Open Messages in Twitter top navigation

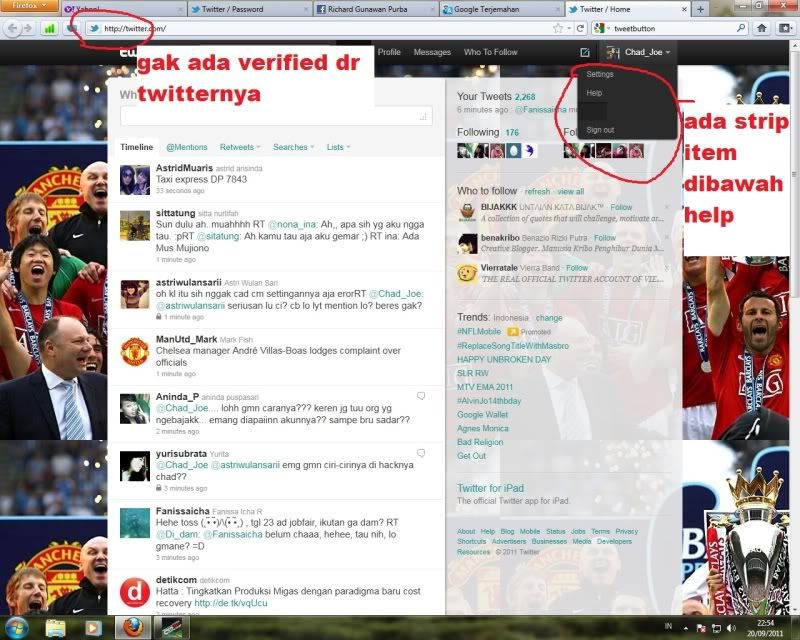pos(432,52)
